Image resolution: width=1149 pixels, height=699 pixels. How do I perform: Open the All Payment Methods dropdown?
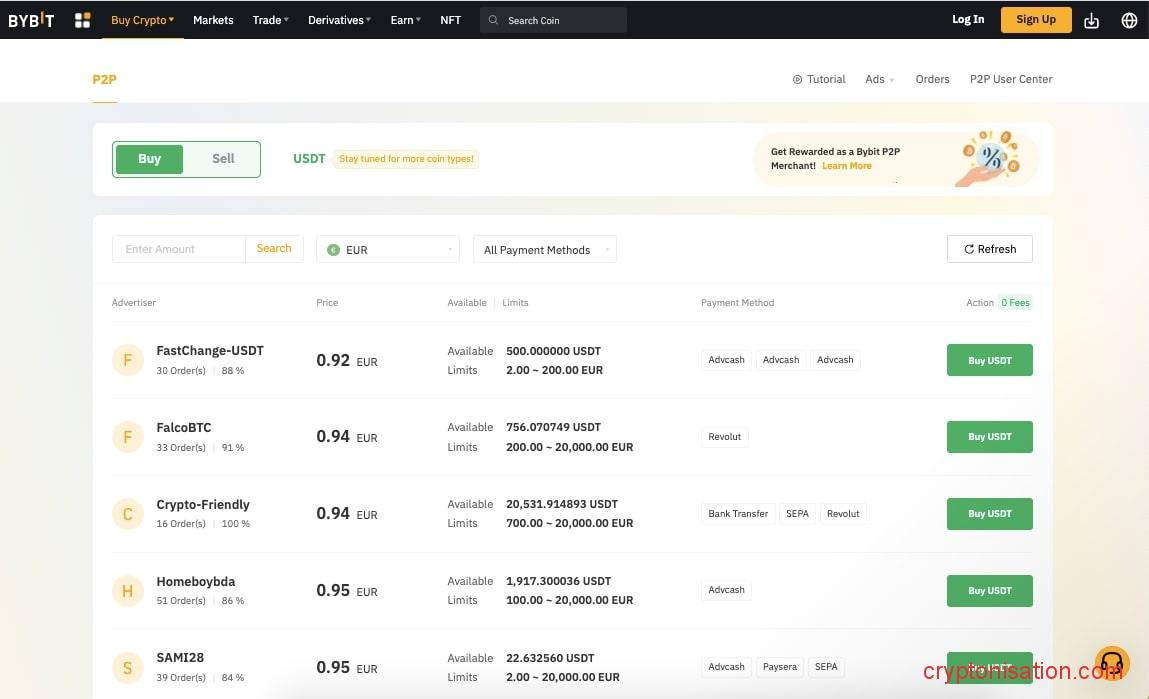[544, 249]
